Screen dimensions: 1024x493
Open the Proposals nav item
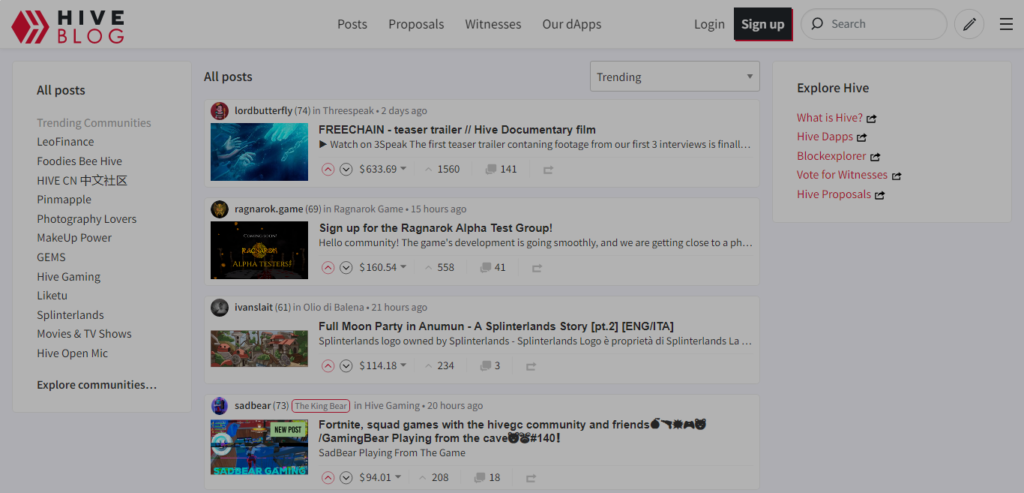click(x=416, y=24)
